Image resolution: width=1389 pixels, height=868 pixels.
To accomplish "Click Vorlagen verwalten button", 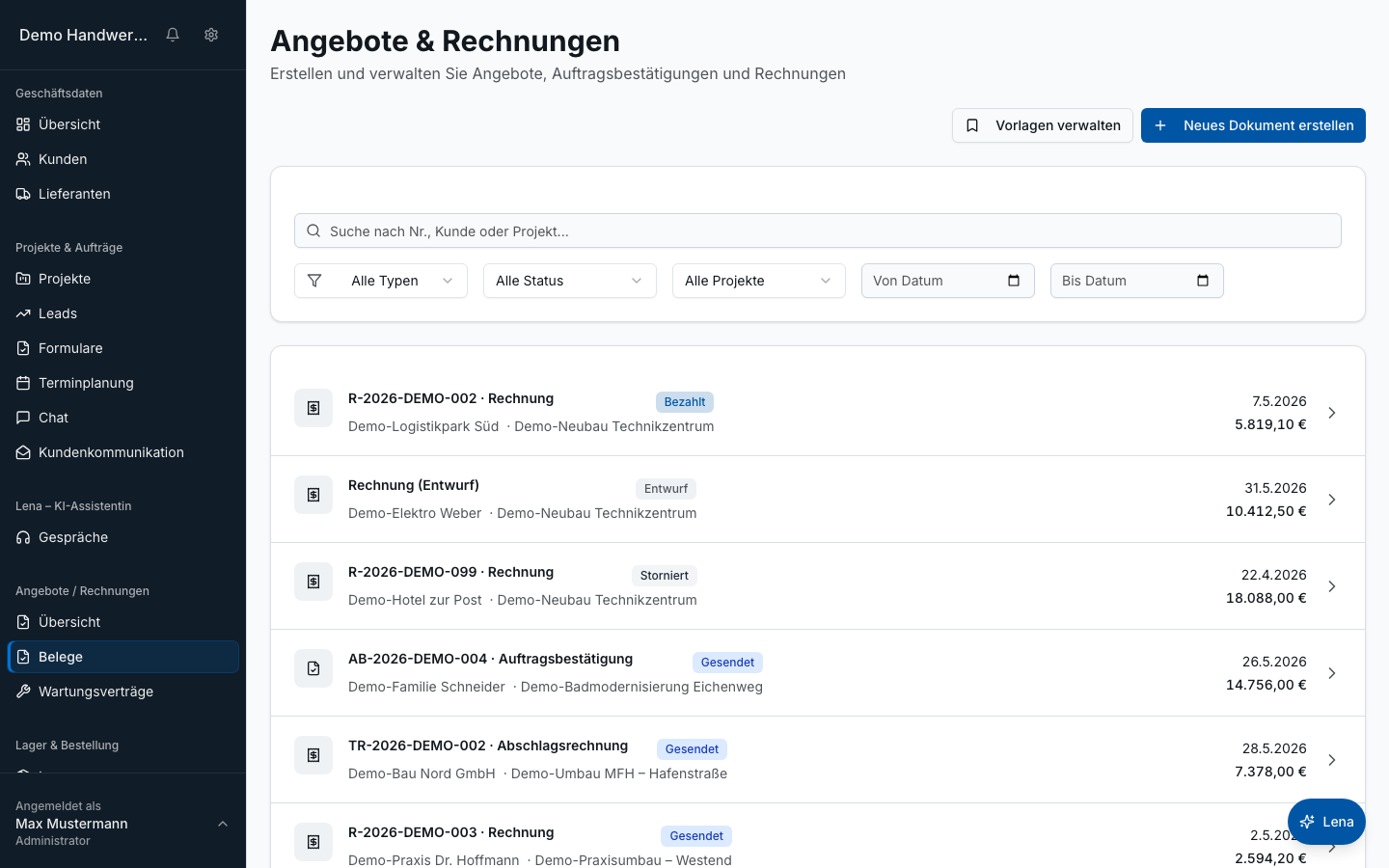I will 1043,125.
